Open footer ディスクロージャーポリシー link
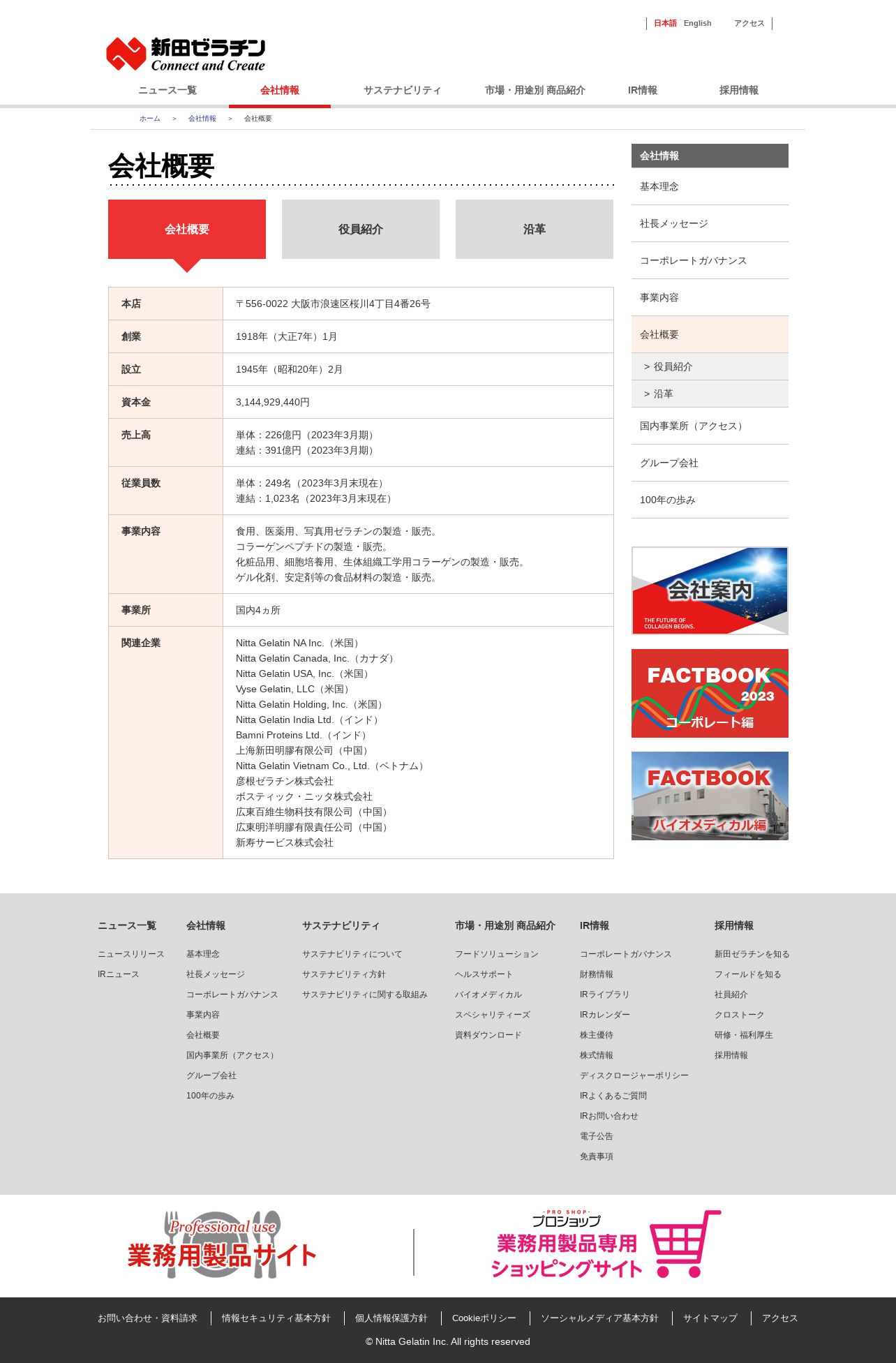This screenshot has height=1363, width=896. (x=634, y=1075)
